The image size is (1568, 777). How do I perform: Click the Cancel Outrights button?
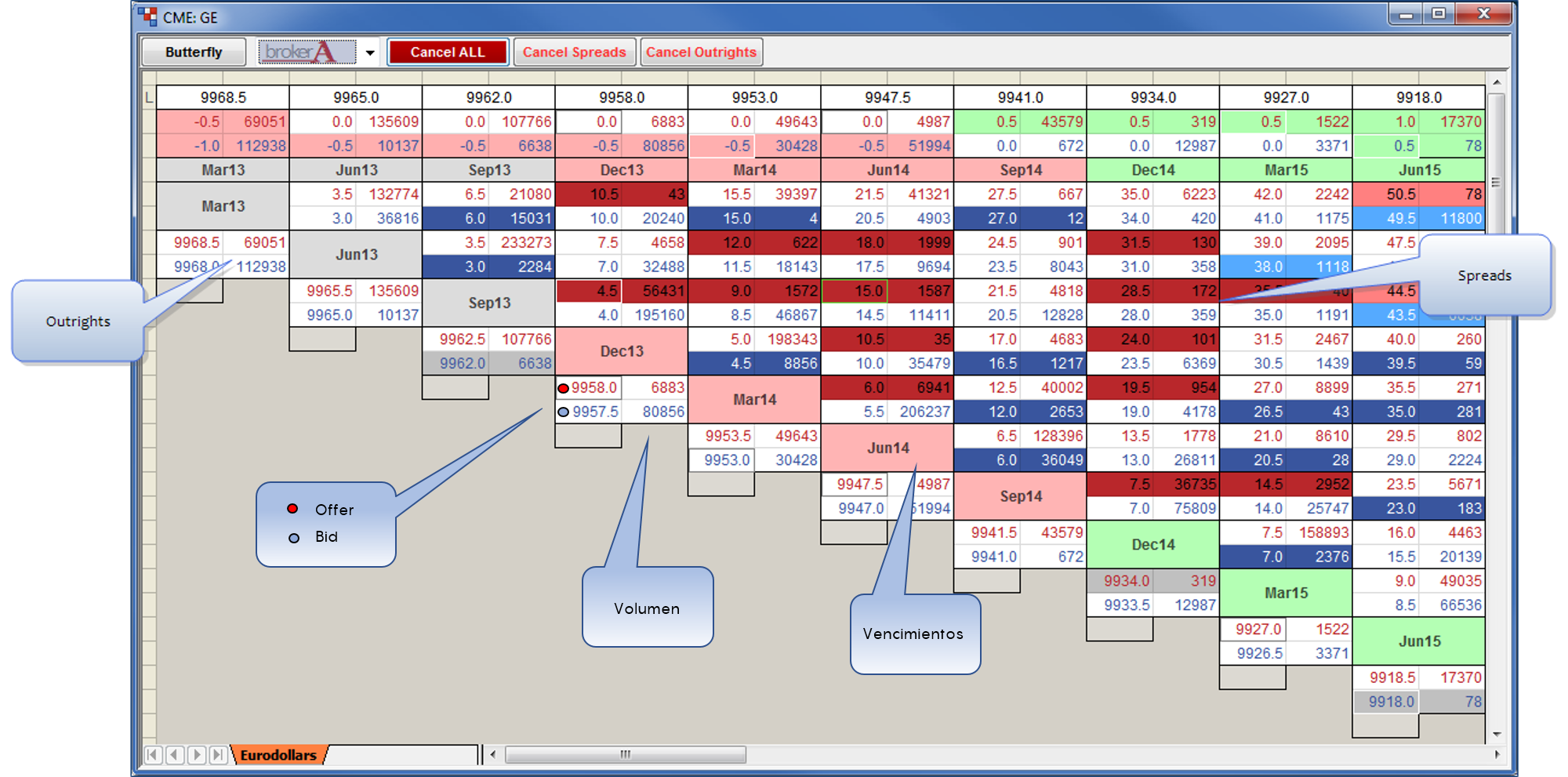(x=702, y=53)
